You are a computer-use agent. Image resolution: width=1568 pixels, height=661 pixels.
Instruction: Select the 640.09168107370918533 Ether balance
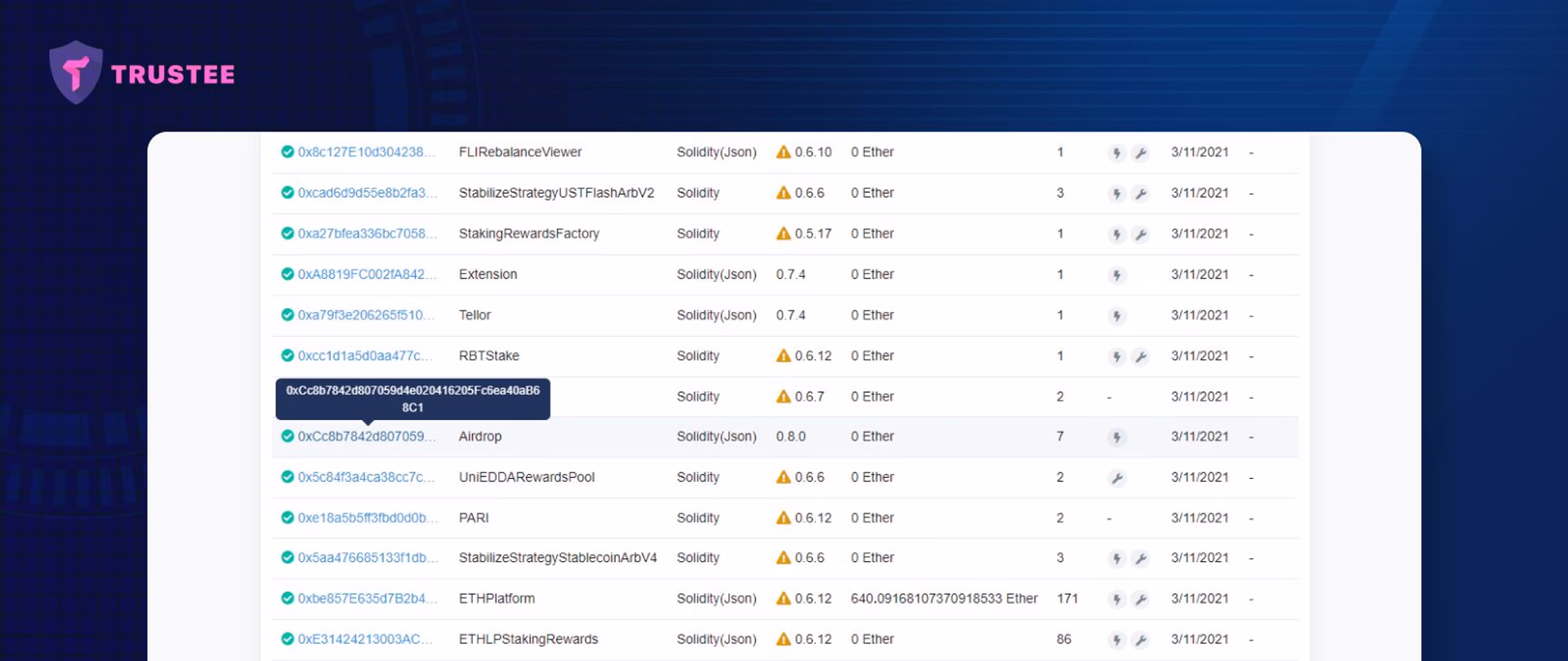[944, 598]
